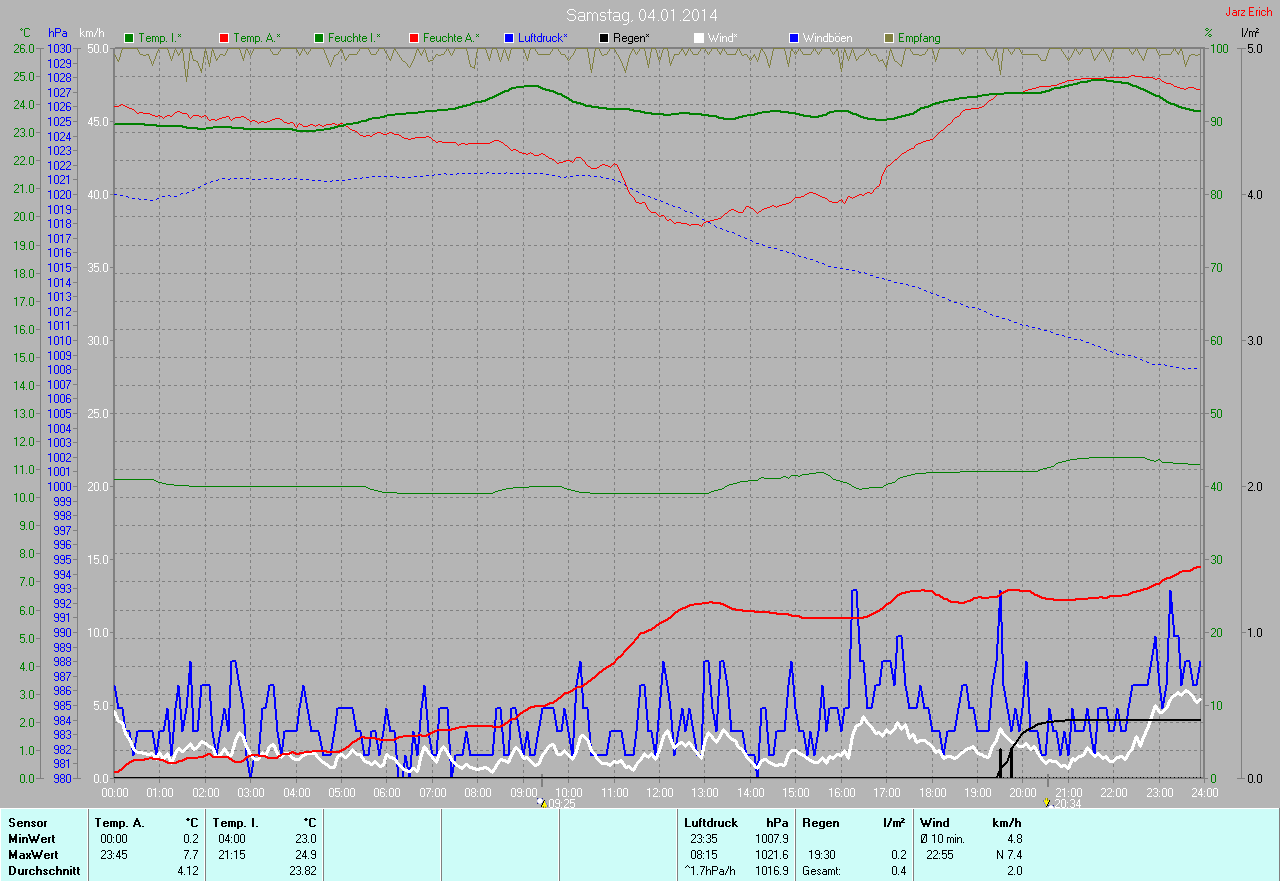This screenshot has width=1280, height=881.
Task: Click the 12:00 label on time axis
Action: (x=659, y=792)
